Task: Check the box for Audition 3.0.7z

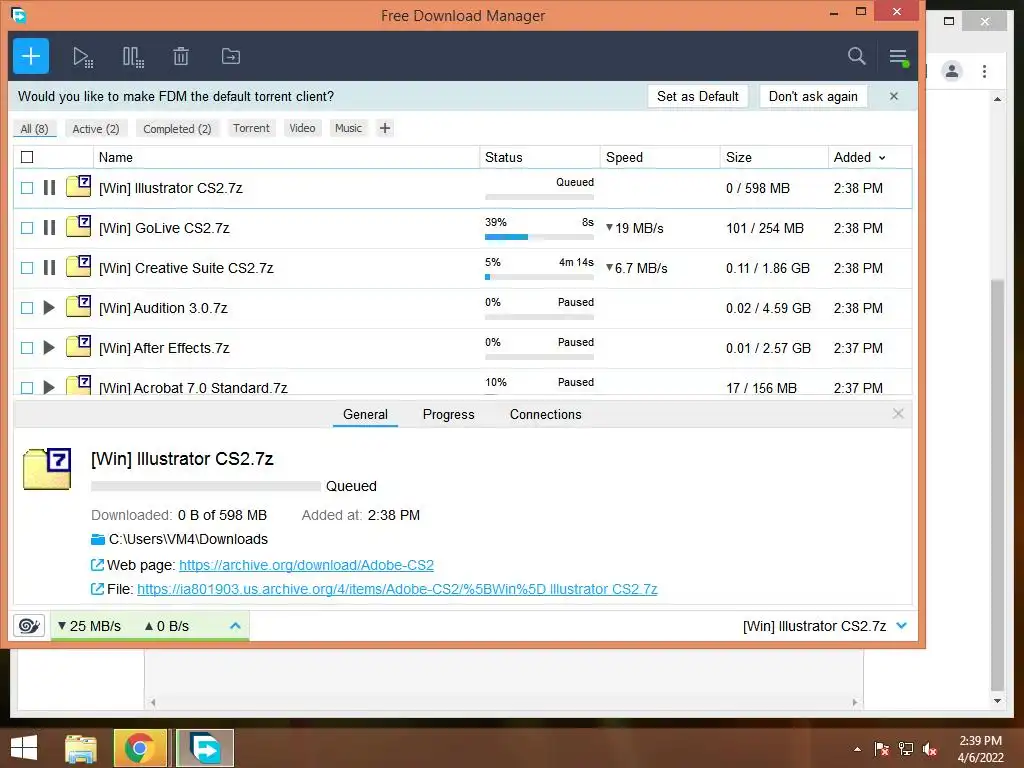Action: [x=27, y=308]
